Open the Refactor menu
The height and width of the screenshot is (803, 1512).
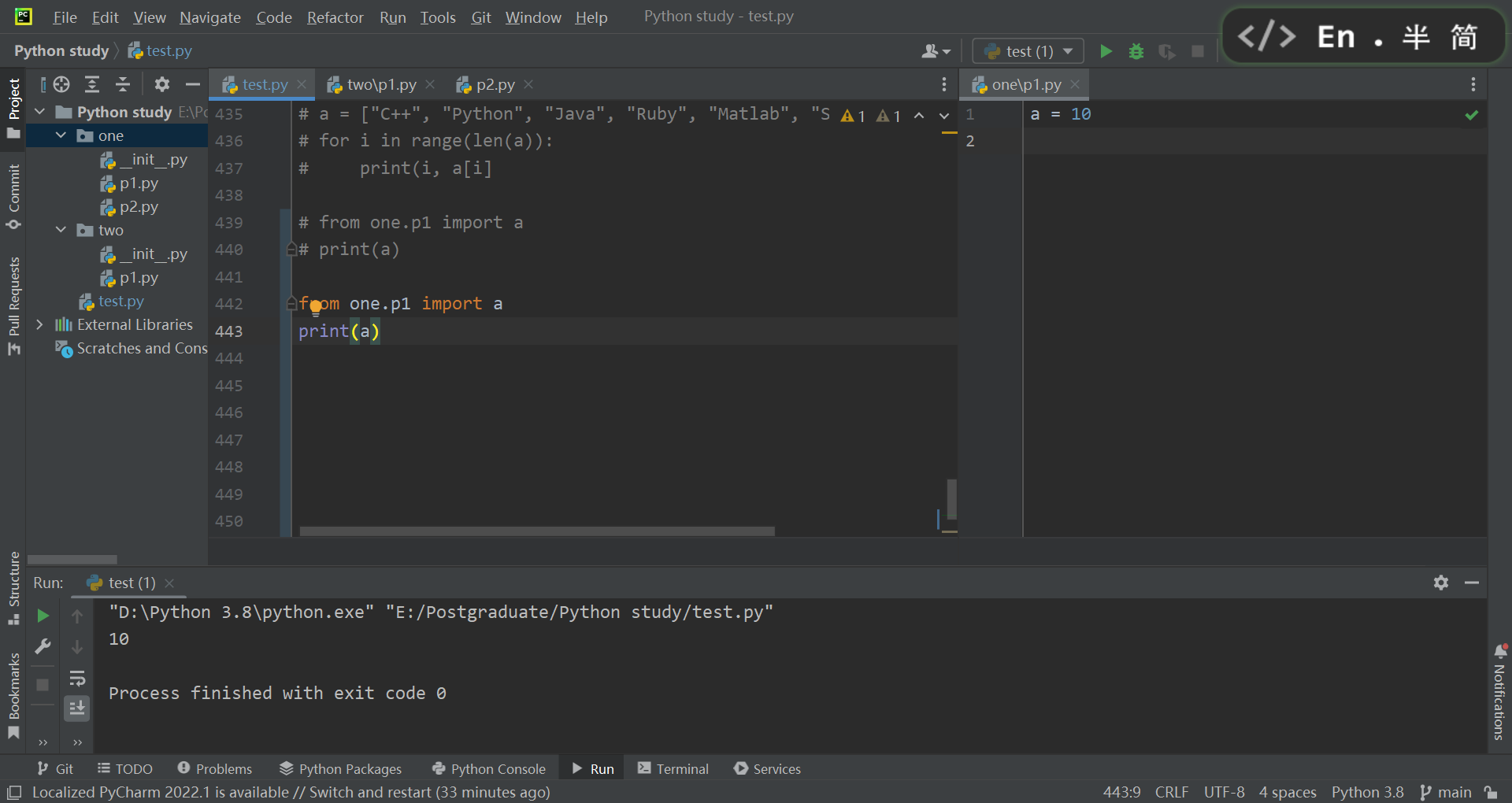coord(335,17)
